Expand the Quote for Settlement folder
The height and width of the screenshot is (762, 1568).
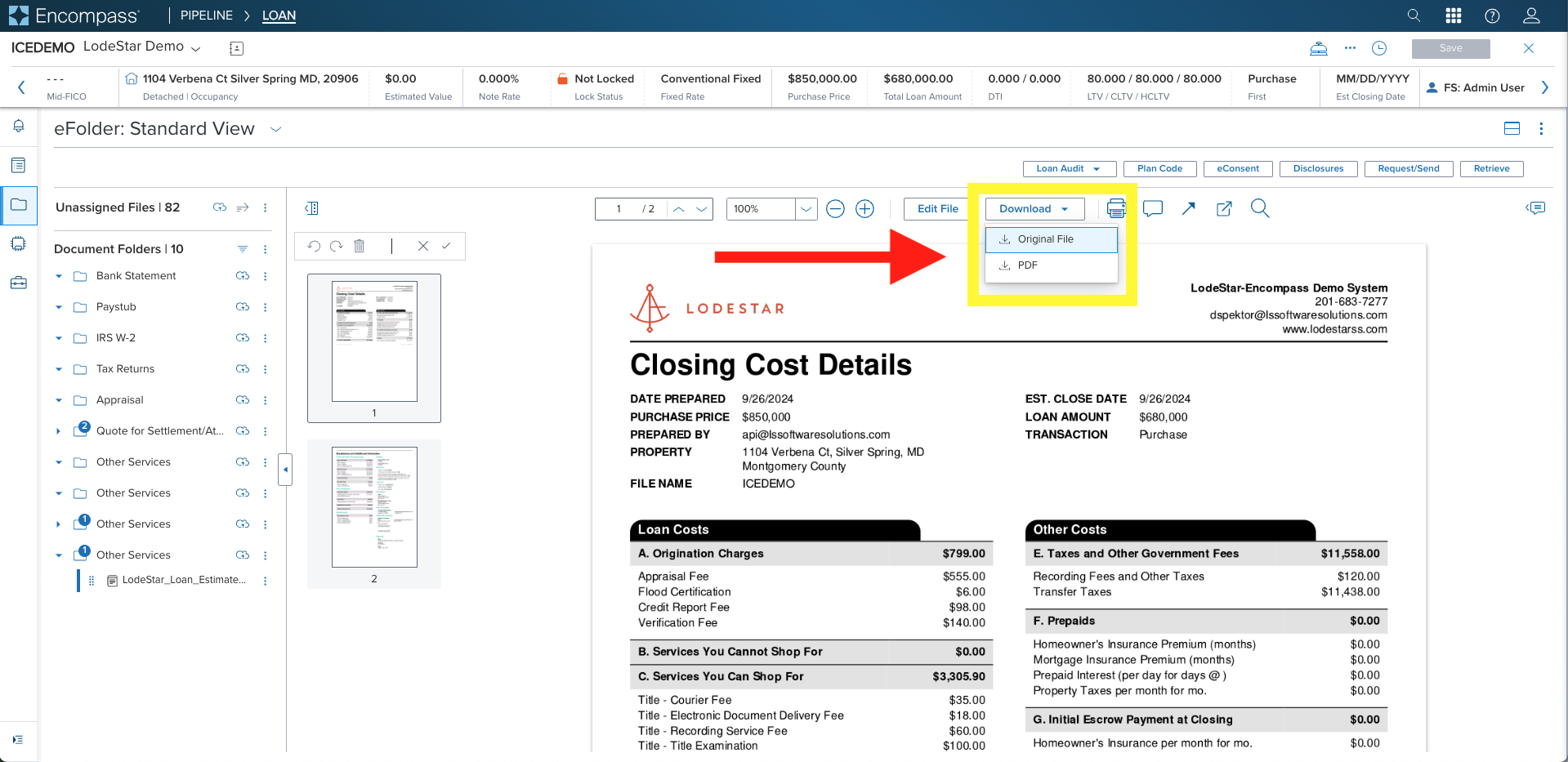(x=58, y=431)
